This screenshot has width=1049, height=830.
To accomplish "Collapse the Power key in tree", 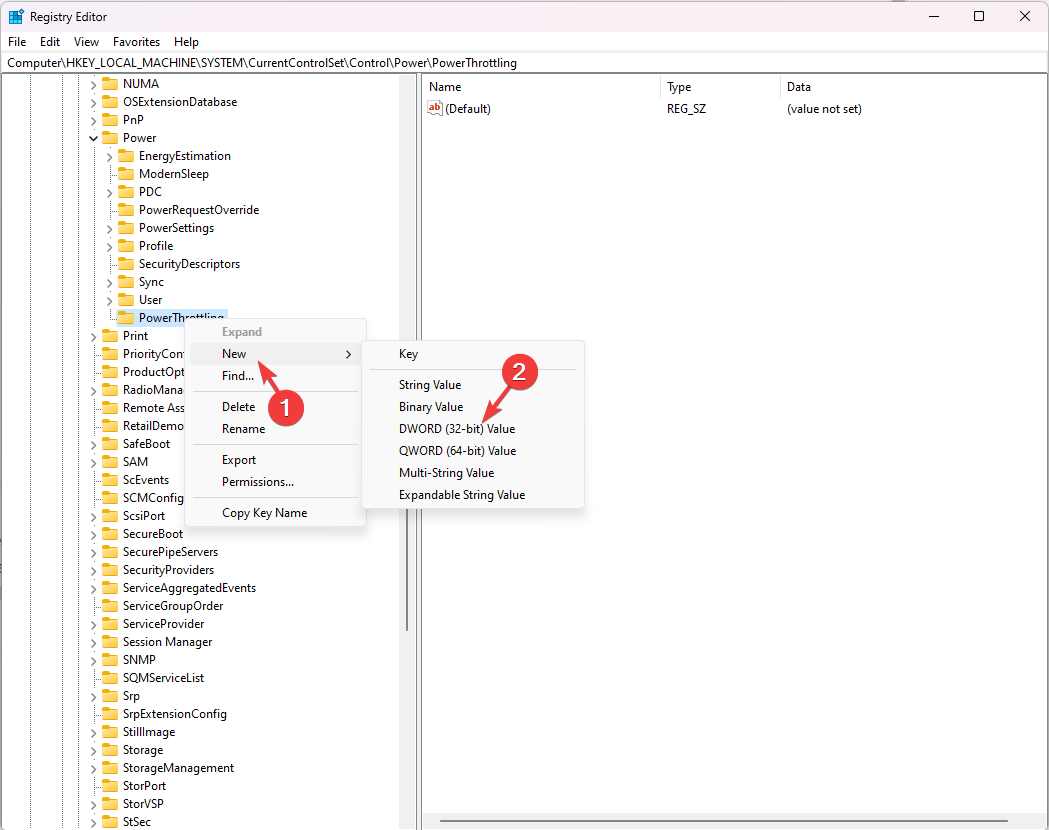I will point(93,138).
